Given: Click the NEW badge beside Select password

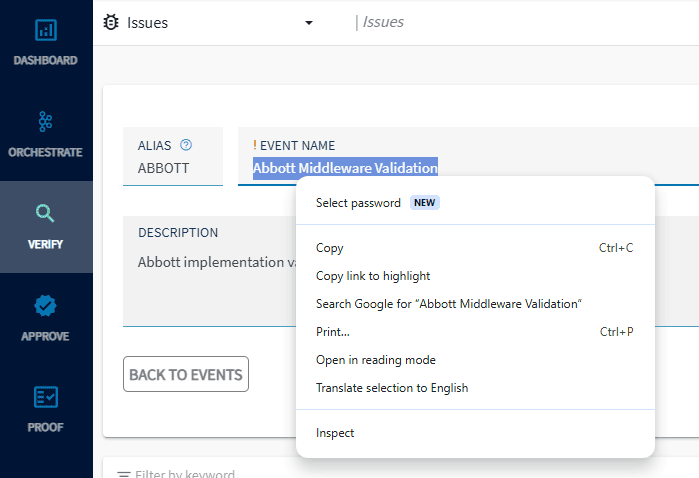Looking at the screenshot, I should (424, 203).
